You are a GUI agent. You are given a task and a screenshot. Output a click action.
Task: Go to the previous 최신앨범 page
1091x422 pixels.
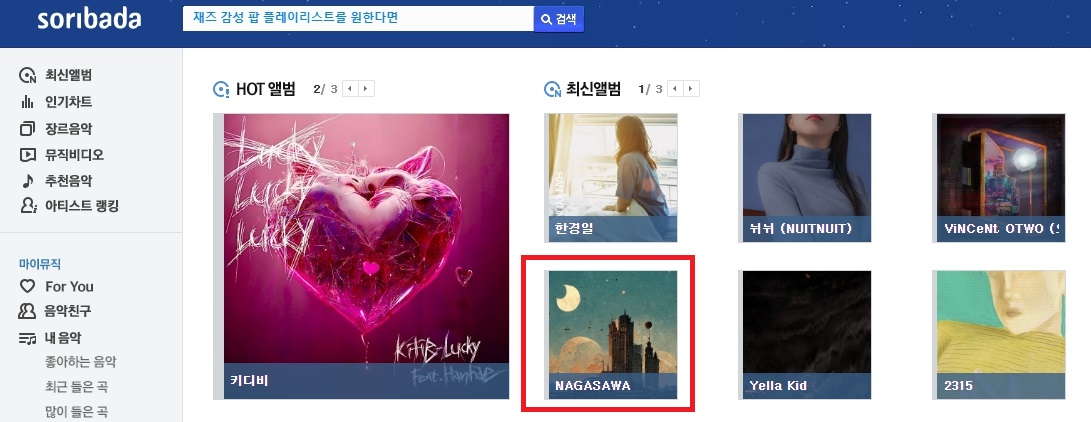click(676, 88)
